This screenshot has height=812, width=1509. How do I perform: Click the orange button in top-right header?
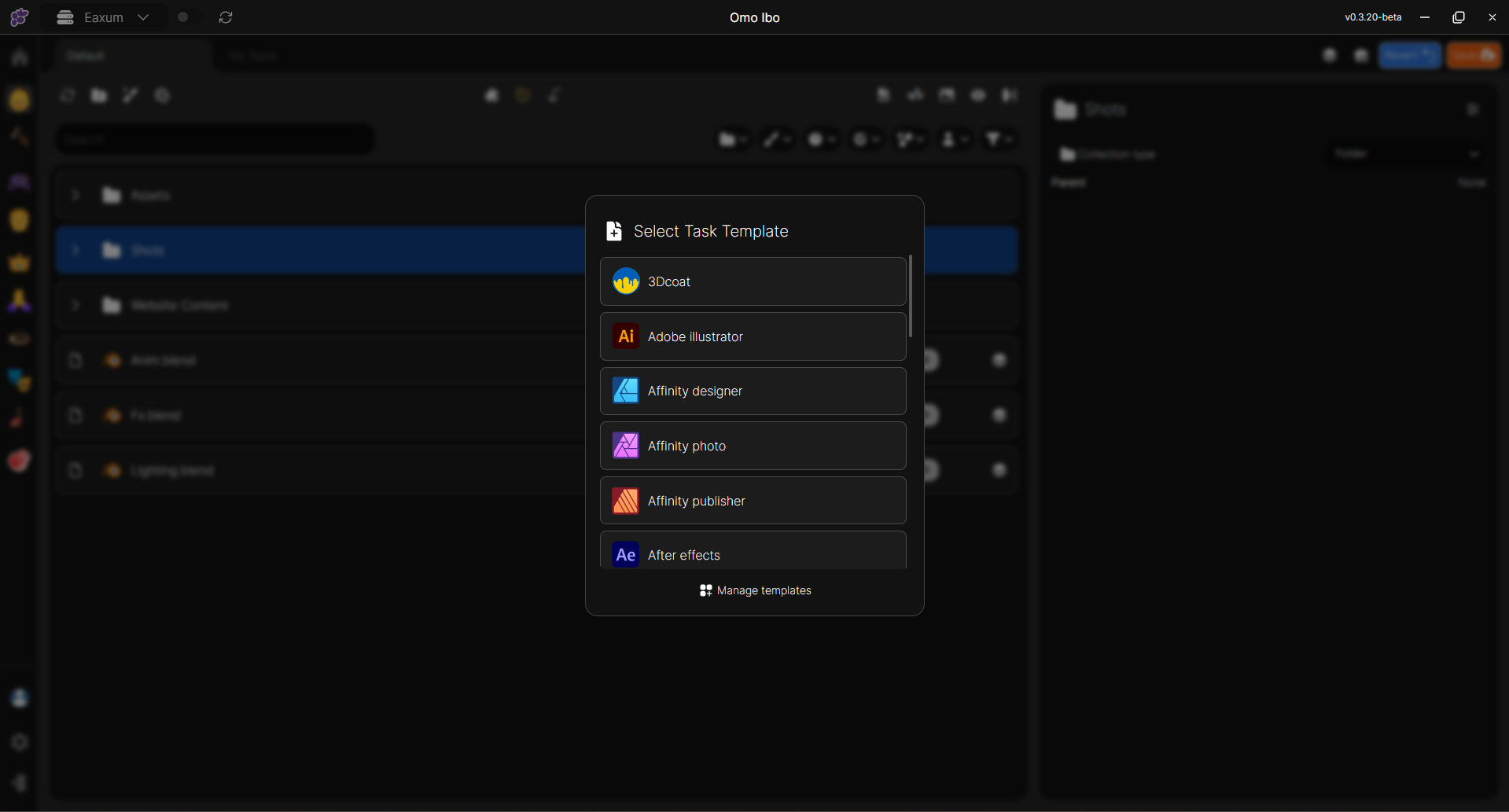pyautogui.click(x=1474, y=55)
